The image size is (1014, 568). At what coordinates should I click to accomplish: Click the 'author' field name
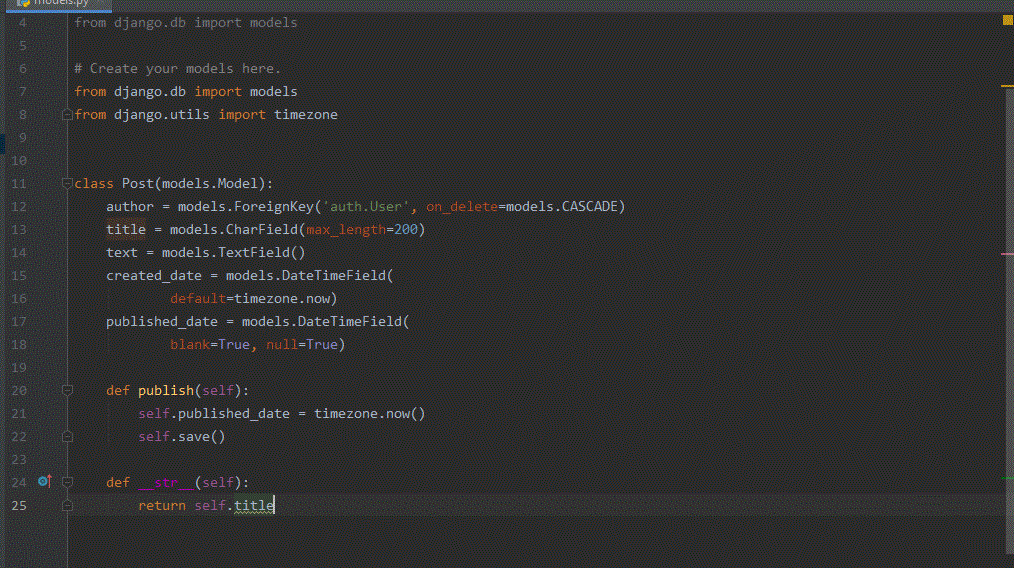(130, 206)
